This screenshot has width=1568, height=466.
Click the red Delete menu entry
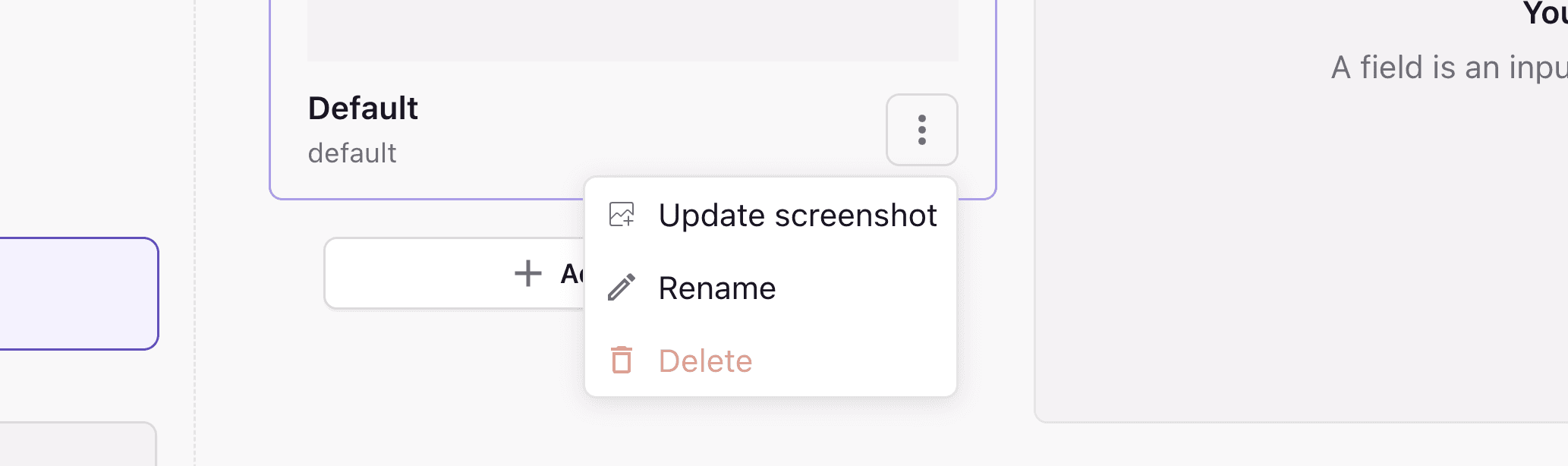point(705,361)
